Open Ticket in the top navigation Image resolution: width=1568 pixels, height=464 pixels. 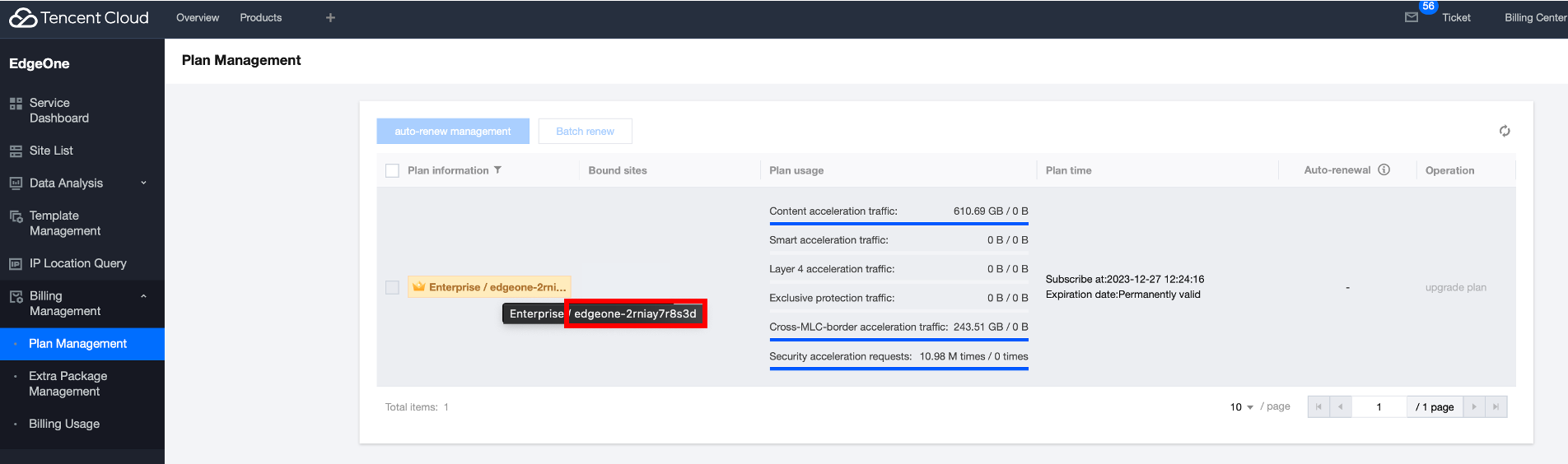(x=1456, y=17)
